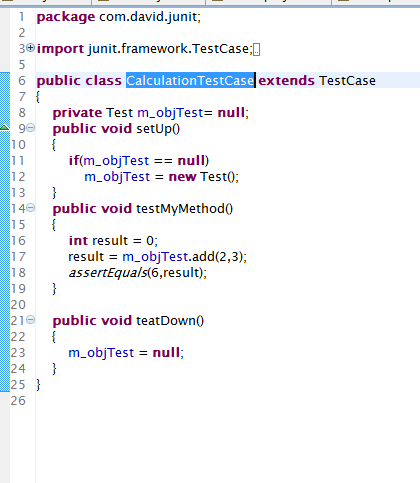Click the 'int' keyword on line 16
The image size is (420, 483).
[78, 241]
